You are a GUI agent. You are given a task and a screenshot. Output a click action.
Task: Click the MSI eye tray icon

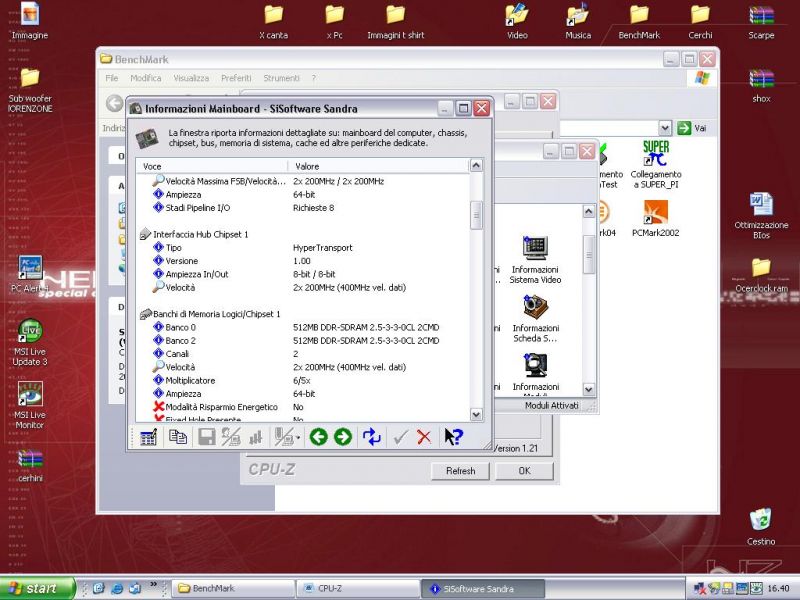pos(756,588)
